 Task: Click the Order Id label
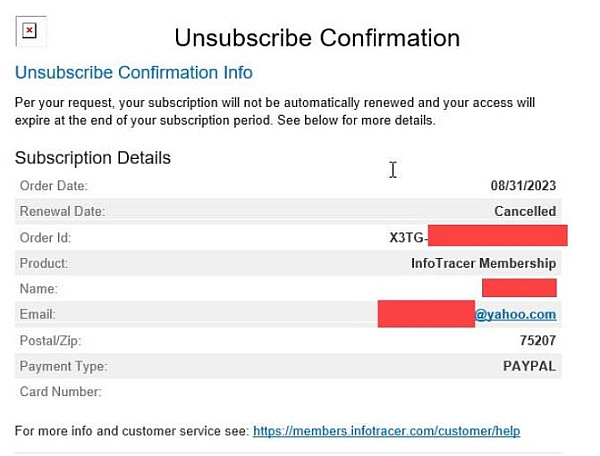[46, 238]
